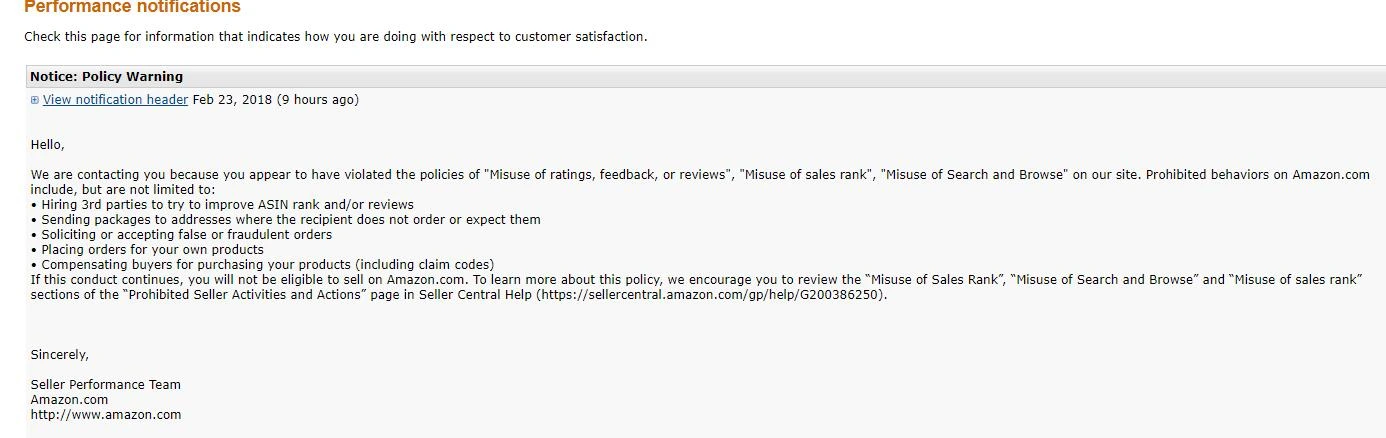Image resolution: width=1386 pixels, height=438 pixels.
Task: Click the Amazon.com line under the signature
Action: pyautogui.click(x=69, y=400)
